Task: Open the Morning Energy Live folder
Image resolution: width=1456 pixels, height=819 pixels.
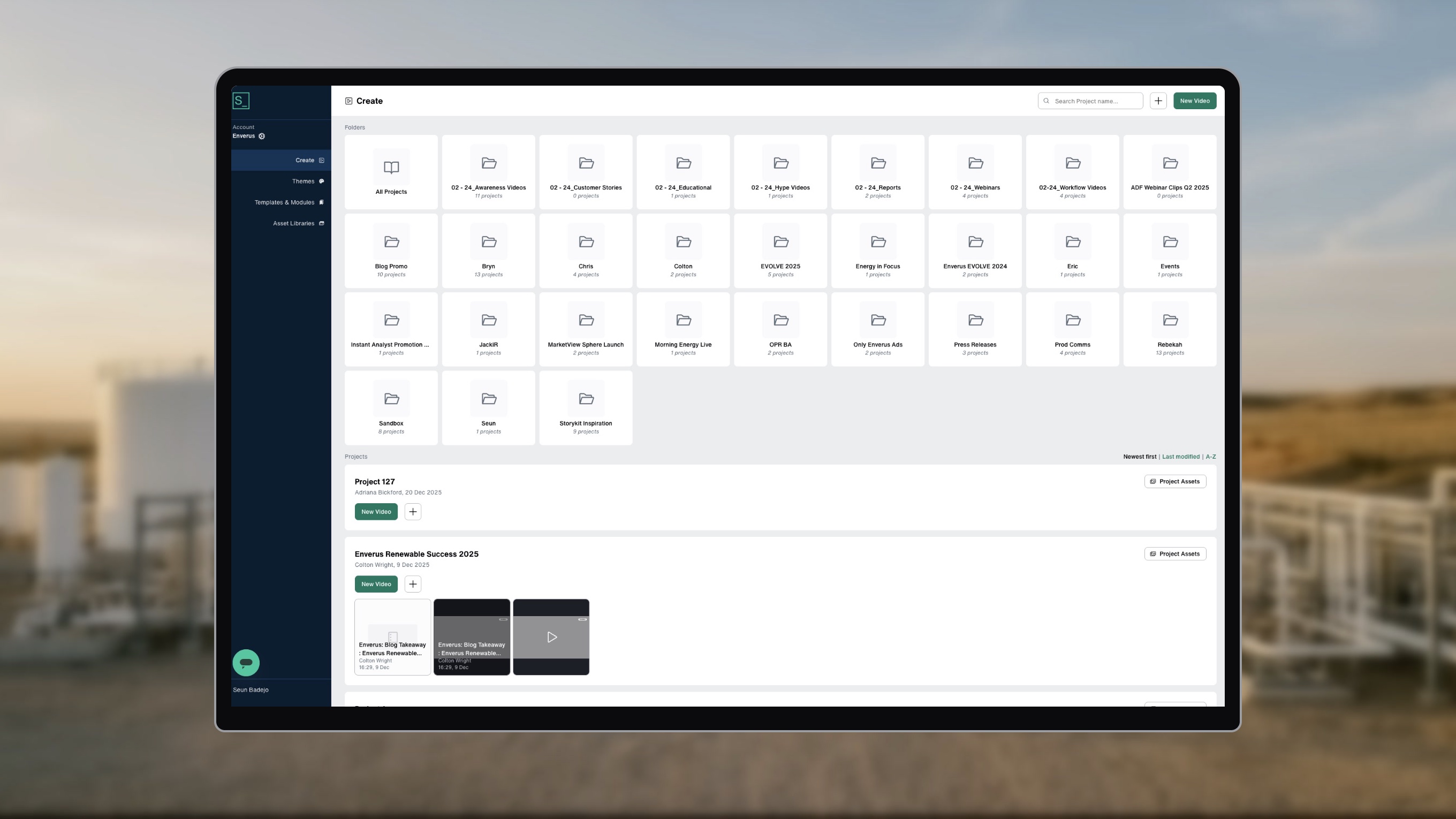Action: click(683, 329)
